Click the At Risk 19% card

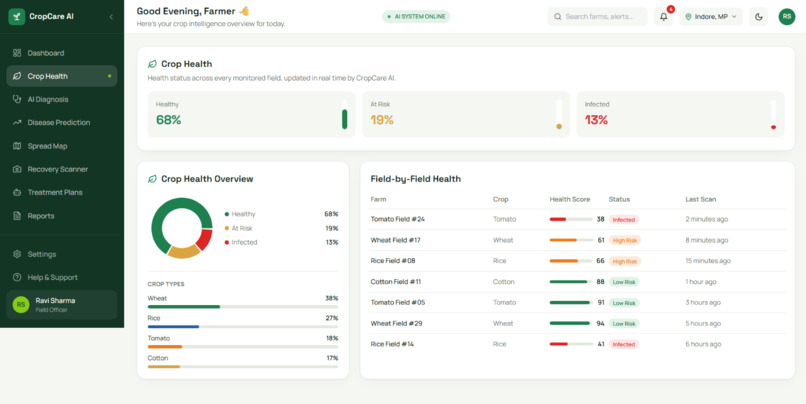pos(466,114)
